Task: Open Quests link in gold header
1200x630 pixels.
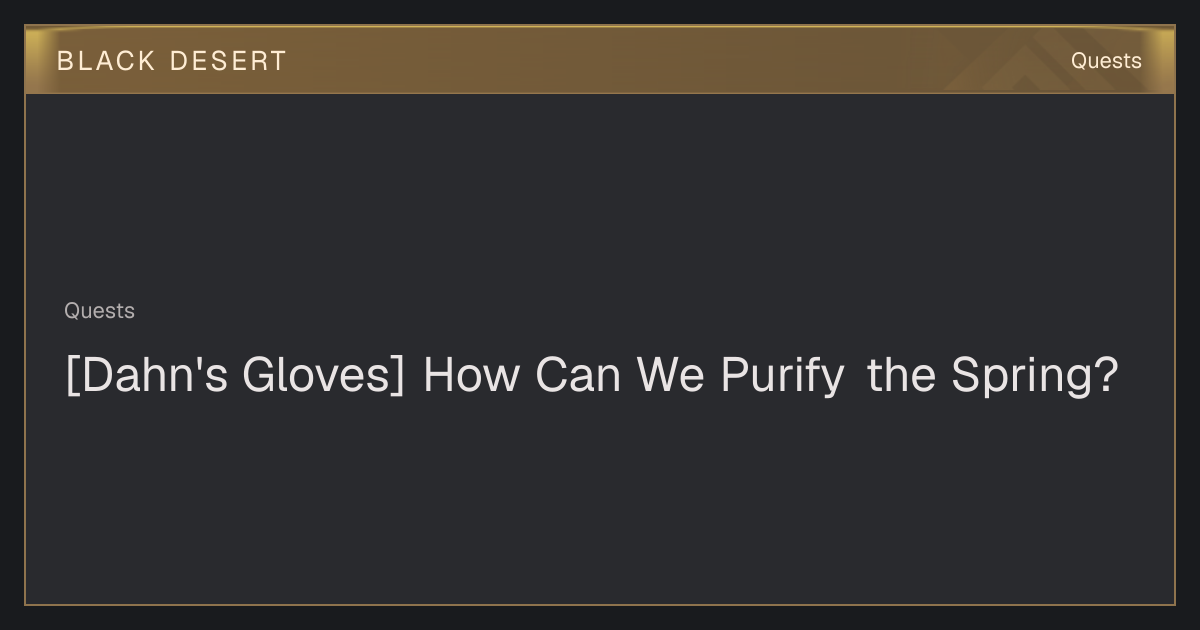Action: click(1106, 61)
